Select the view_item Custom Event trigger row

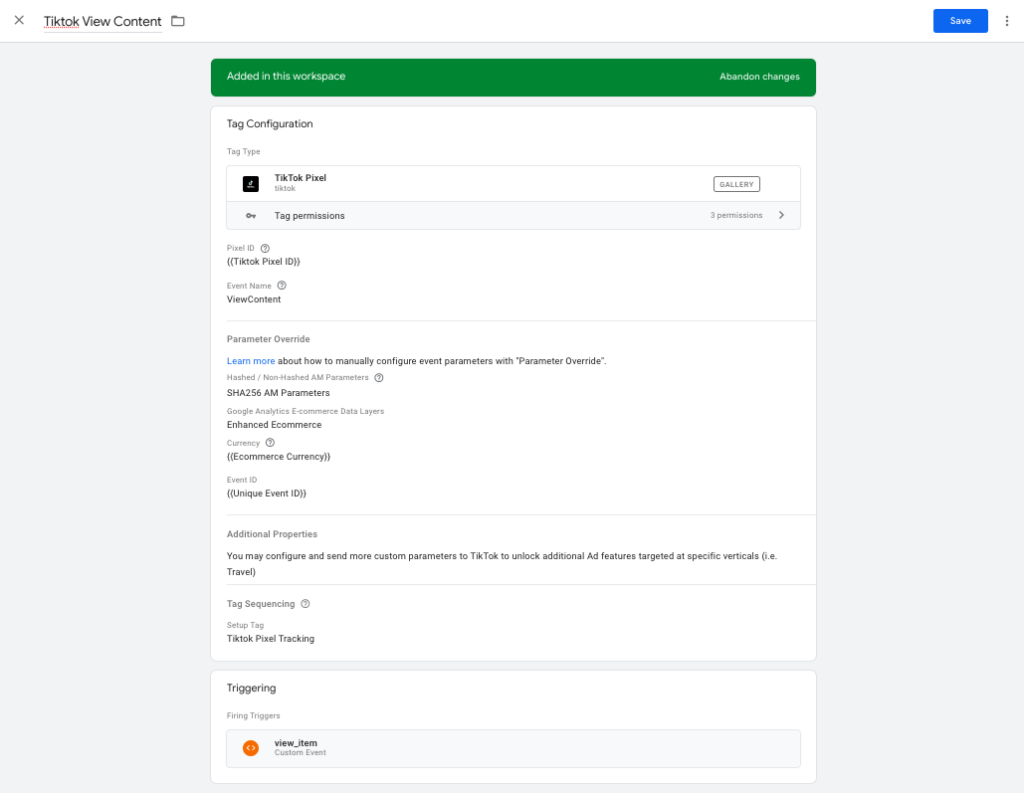513,748
